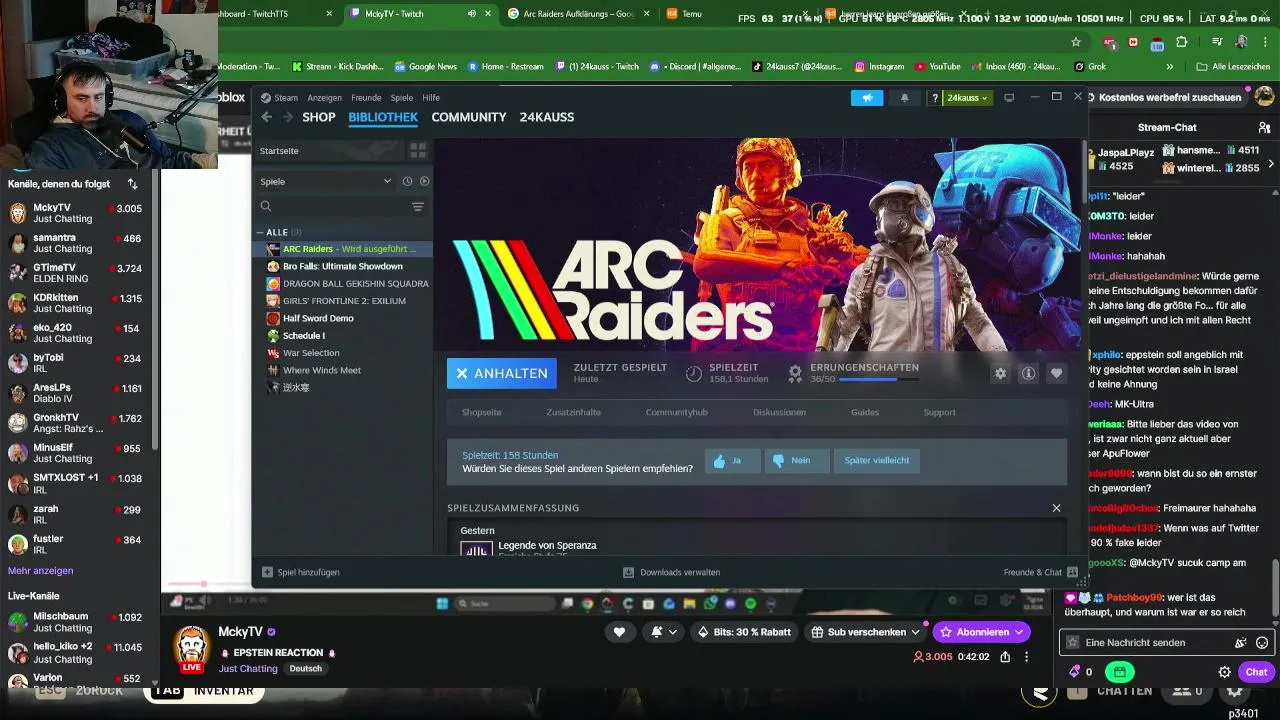The height and width of the screenshot is (720, 1280).
Task: Open Sub verschenken dropdown
Action: 866,632
